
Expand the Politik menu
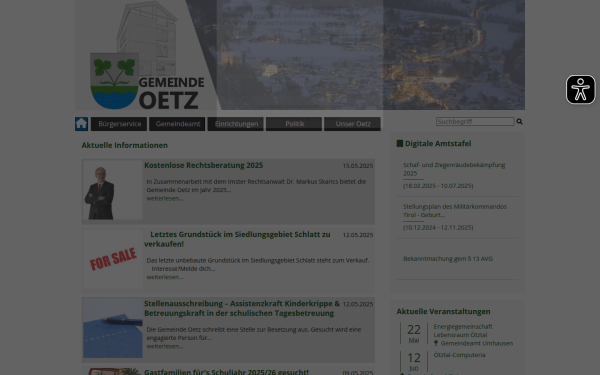click(x=294, y=124)
